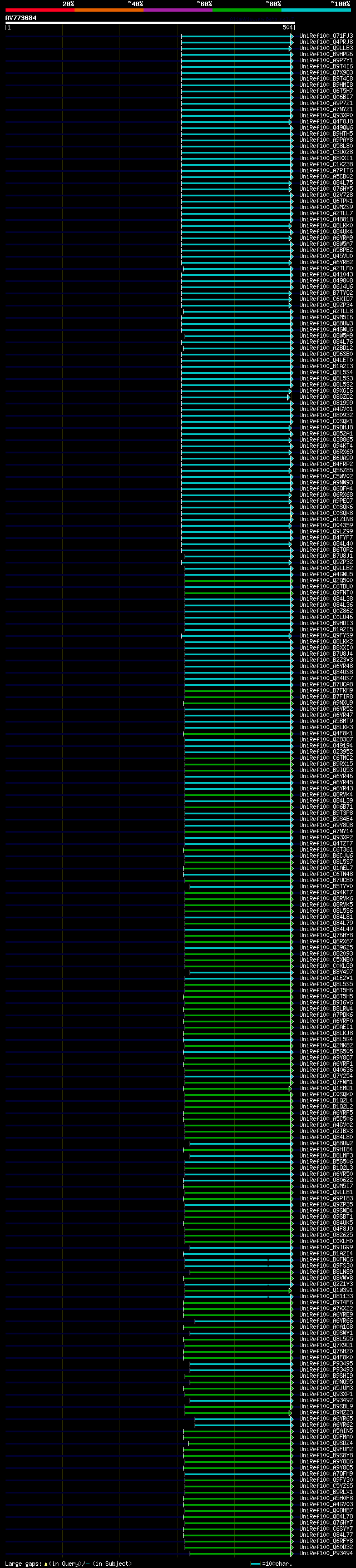
Task: Select hit UniRef100_A5AIN5
Action: coord(325,1431)
